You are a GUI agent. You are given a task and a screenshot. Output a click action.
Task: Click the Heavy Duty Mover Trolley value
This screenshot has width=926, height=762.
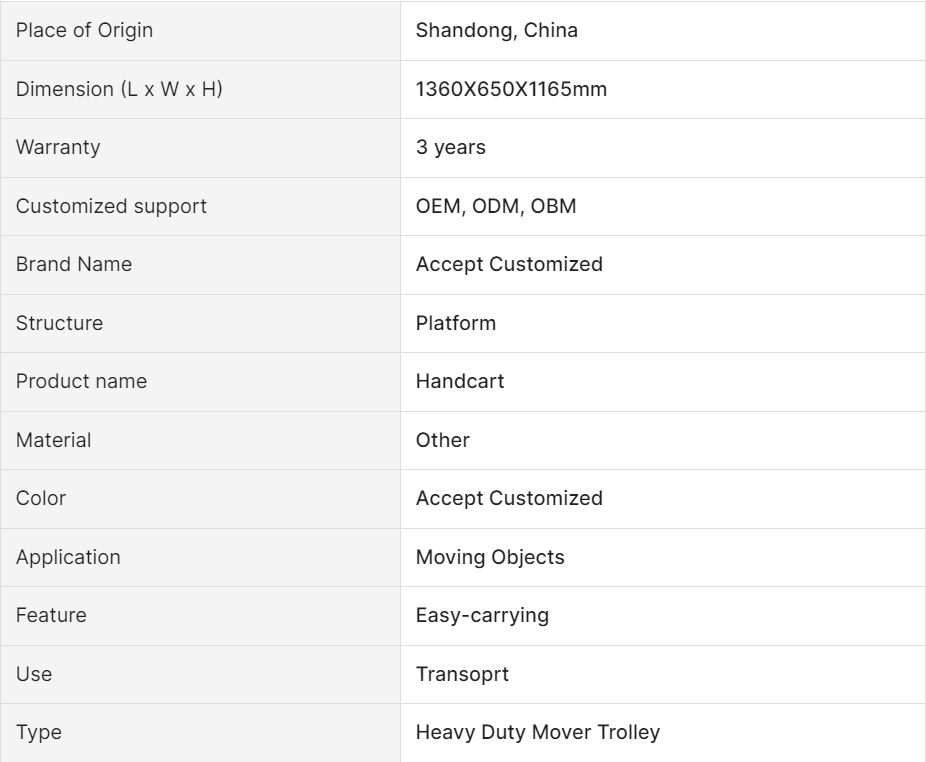(x=538, y=732)
